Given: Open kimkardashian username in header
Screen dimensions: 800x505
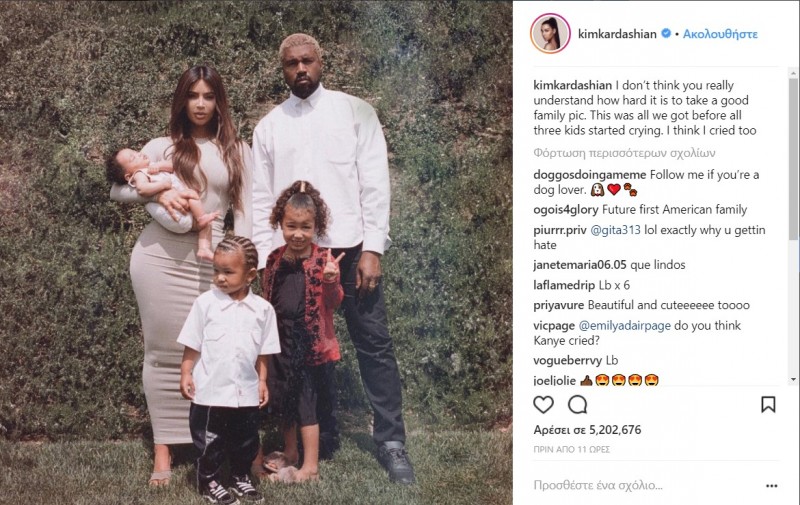Looking at the screenshot, I should tap(617, 34).
